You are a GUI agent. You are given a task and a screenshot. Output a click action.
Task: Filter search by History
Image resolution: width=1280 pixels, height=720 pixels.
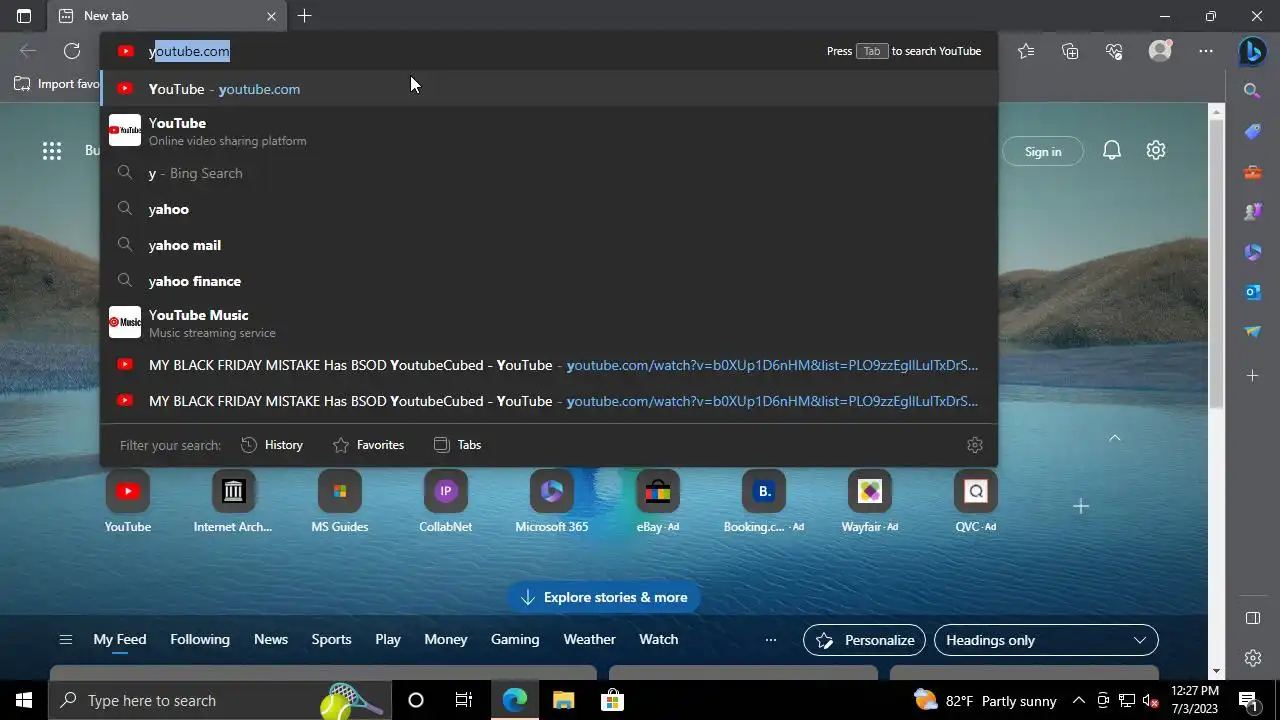272,445
